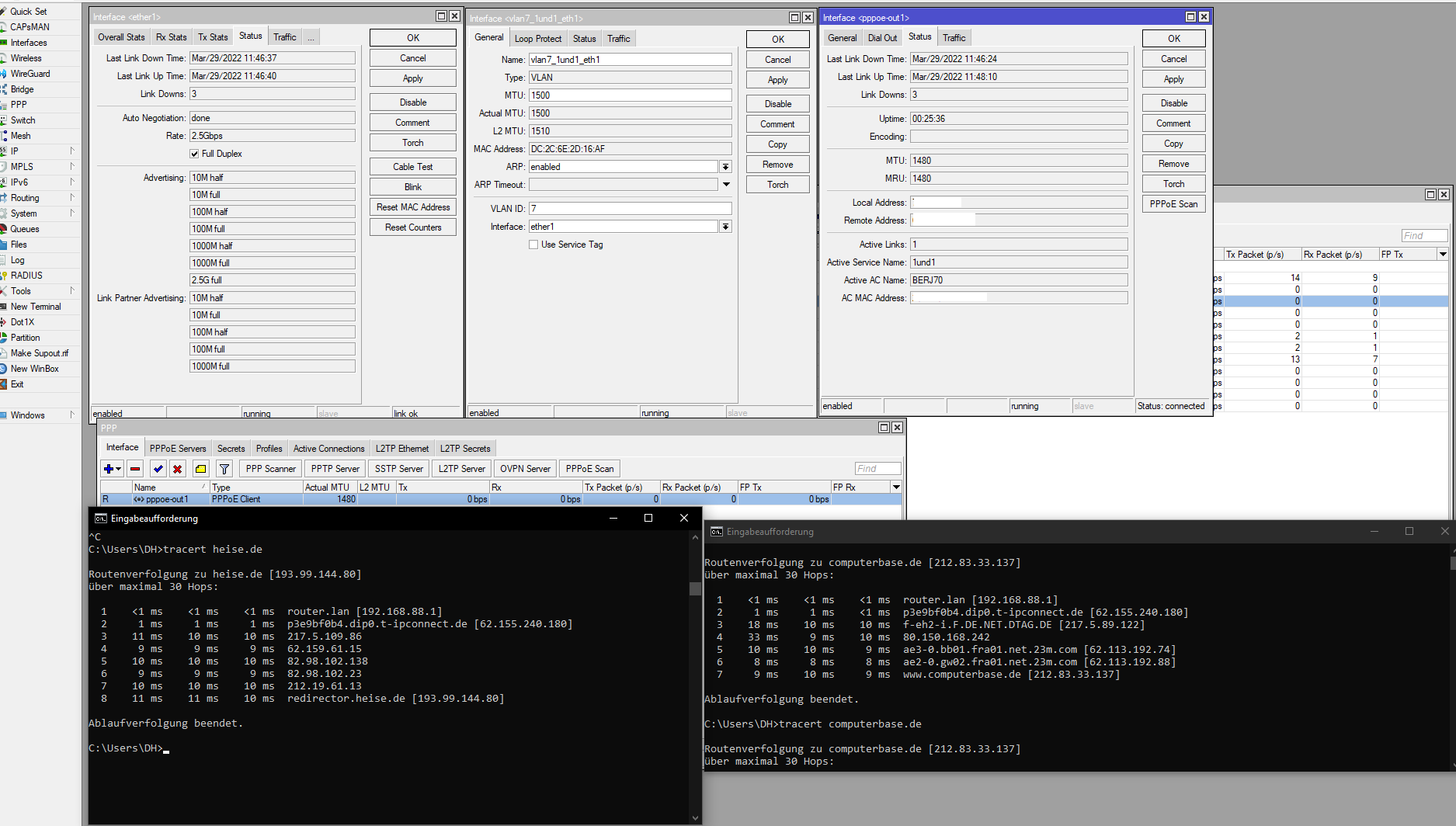This screenshot has width=1456, height=826.
Task: Click the Tx Packet (p/s) header in background window
Action: 1263,255
